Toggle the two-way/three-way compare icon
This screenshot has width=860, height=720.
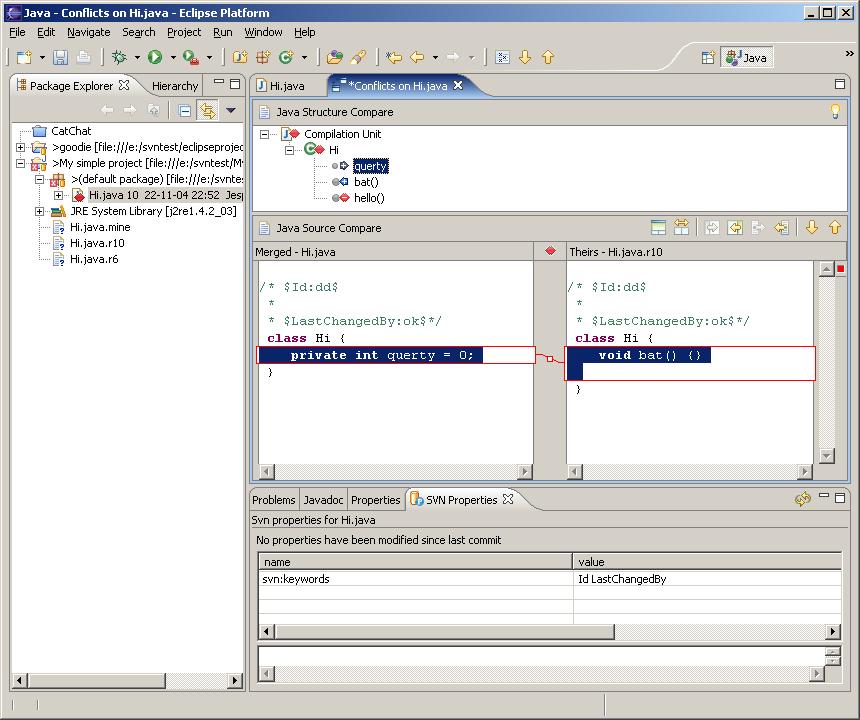pos(681,227)
